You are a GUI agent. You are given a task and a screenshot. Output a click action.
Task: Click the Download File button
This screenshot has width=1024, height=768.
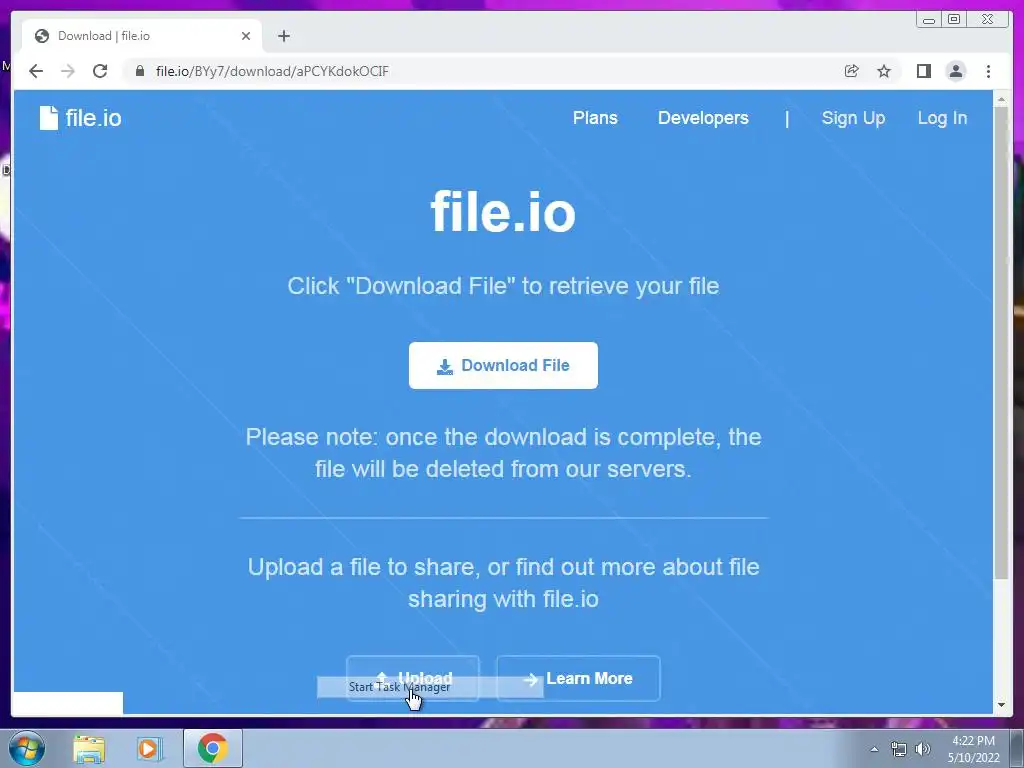point(503,366)
